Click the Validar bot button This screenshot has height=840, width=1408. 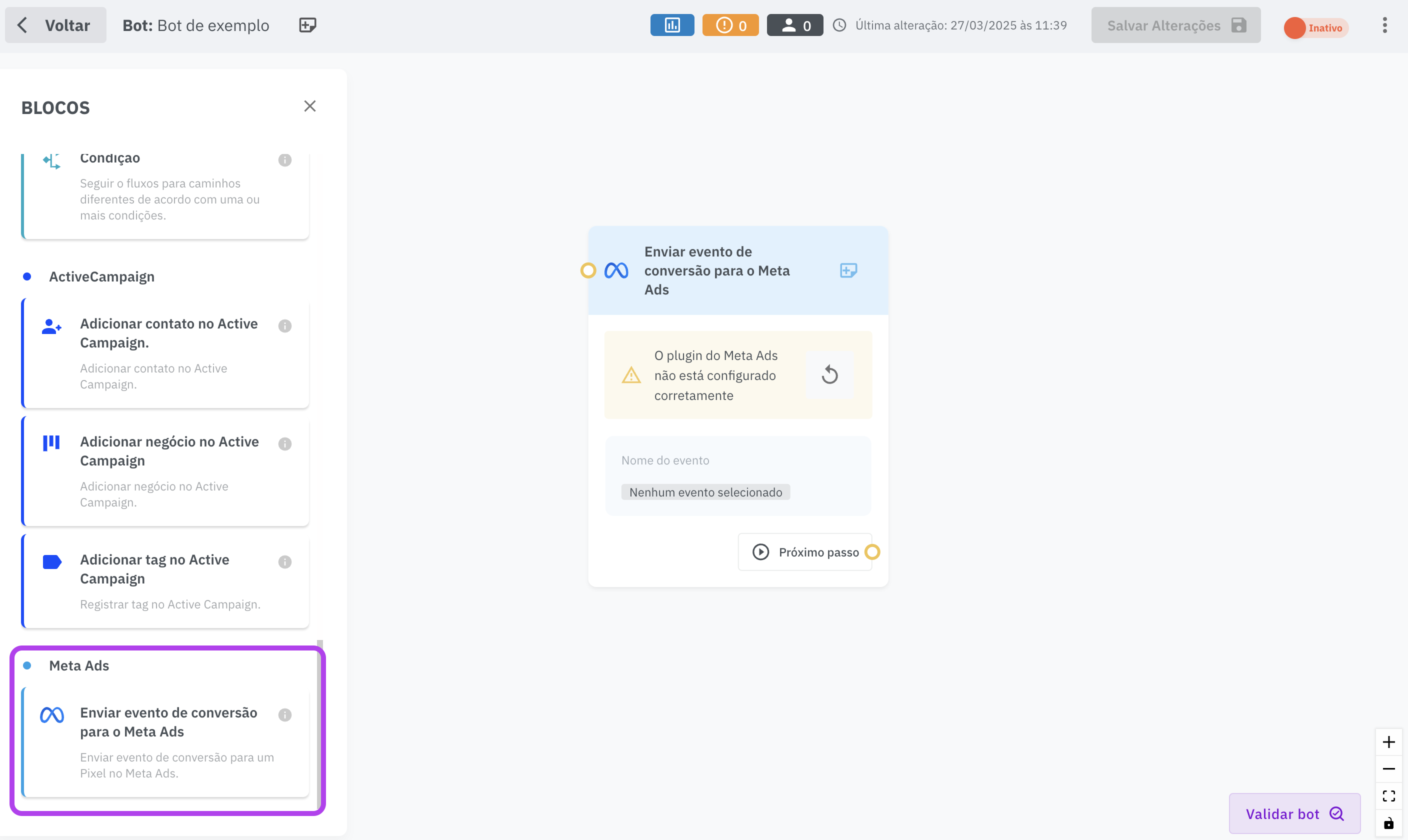[x=1293, y=813]
